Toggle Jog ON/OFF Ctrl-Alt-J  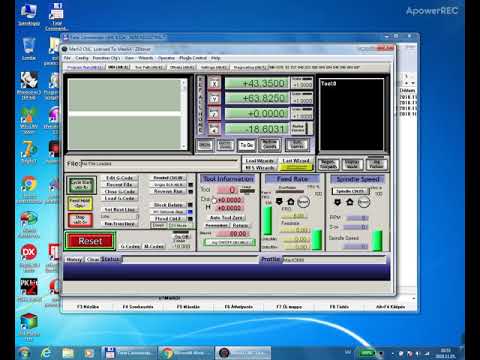coord(229,242)
